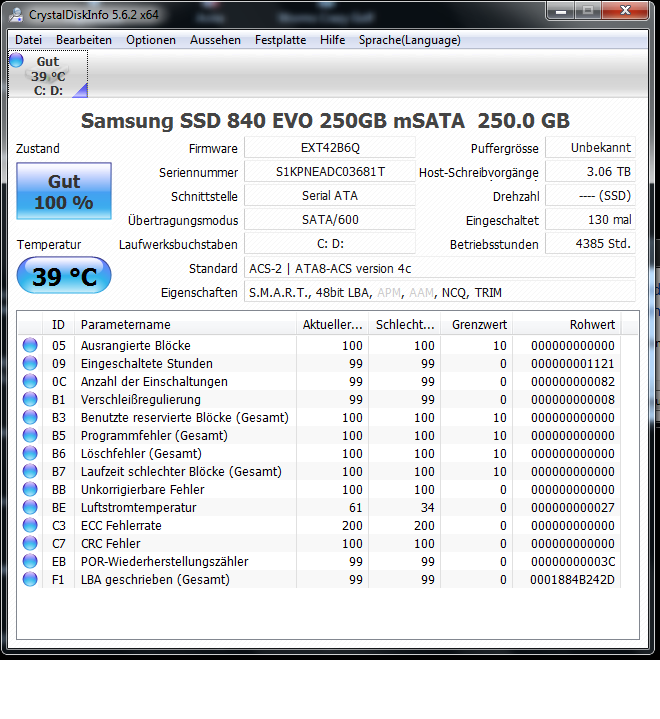Click the Übertragungsmodus field SATA/600

point(330,220)
